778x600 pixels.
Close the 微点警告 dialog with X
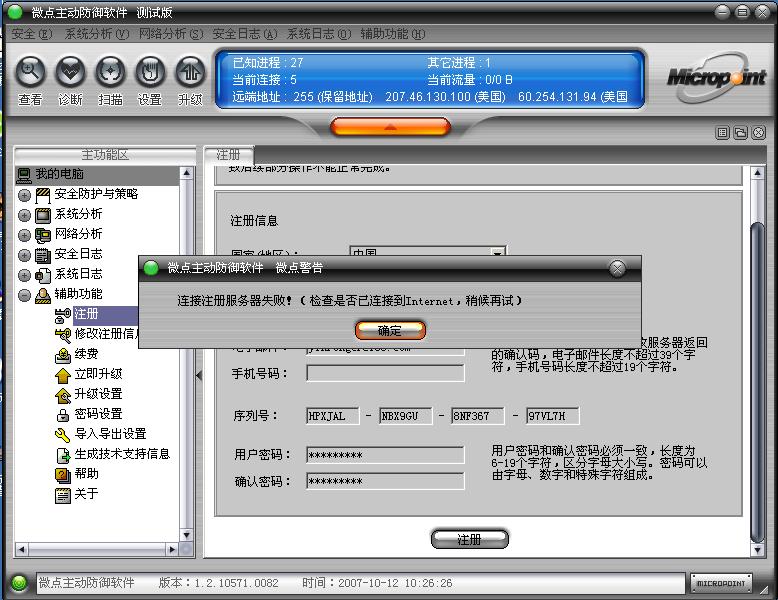tap(618, 268)
